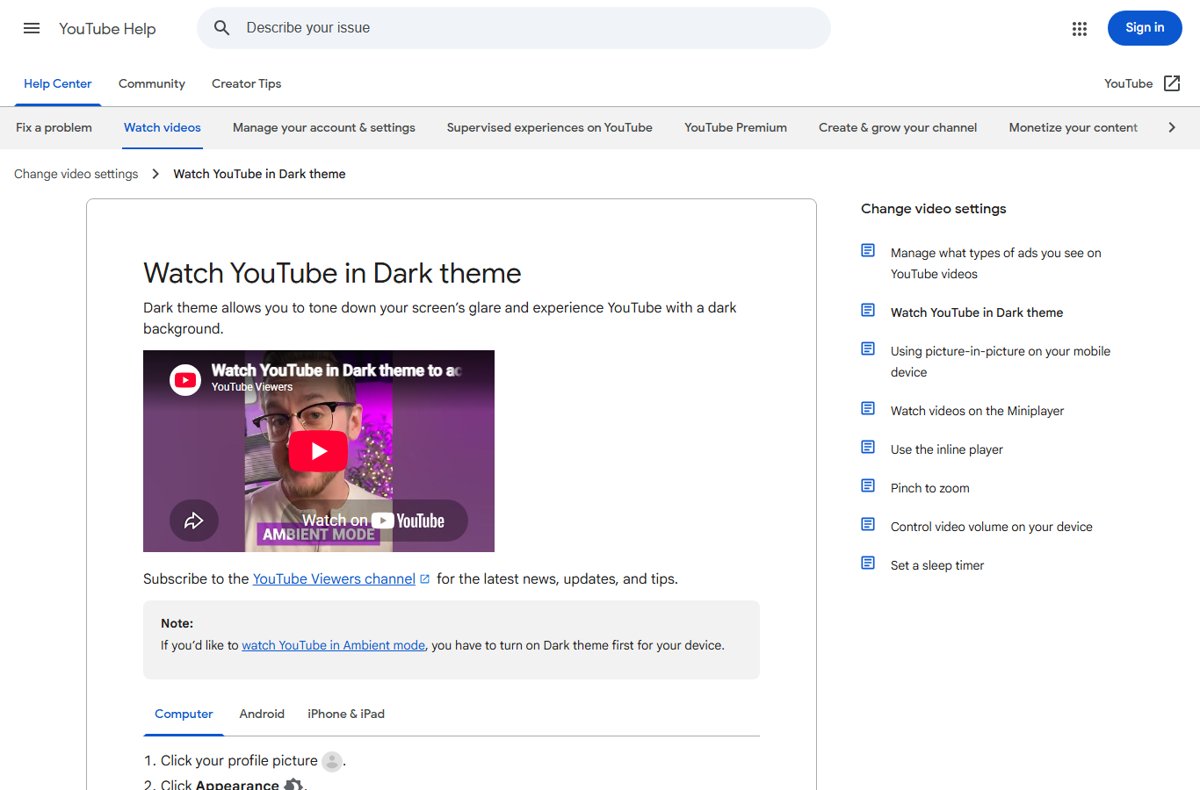Viewport: 1200px width, 790px height.
Task: Click the YouTube external link icon
Action: 1172,84
